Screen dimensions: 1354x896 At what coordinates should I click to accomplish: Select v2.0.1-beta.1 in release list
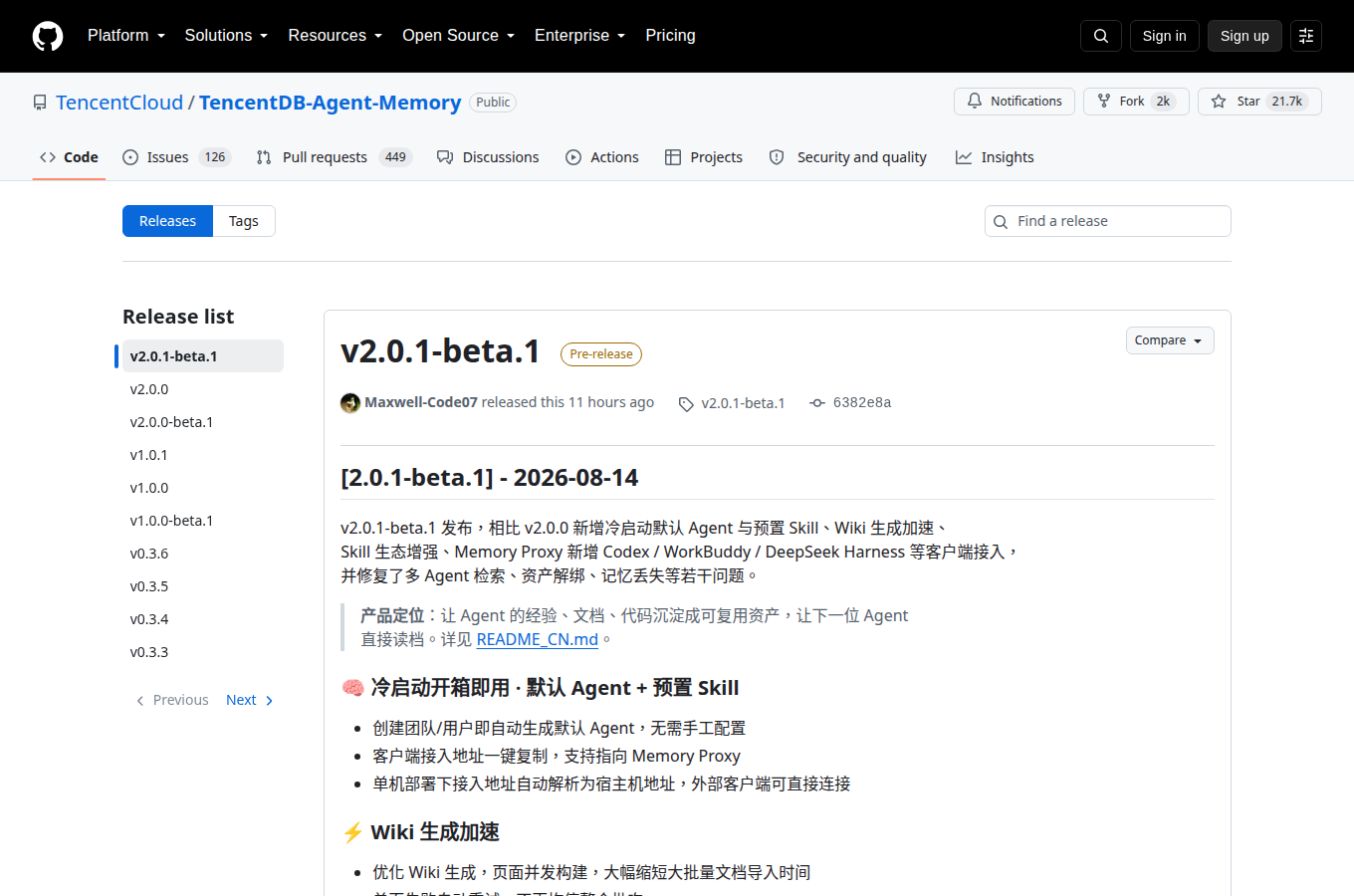(203, 356)
